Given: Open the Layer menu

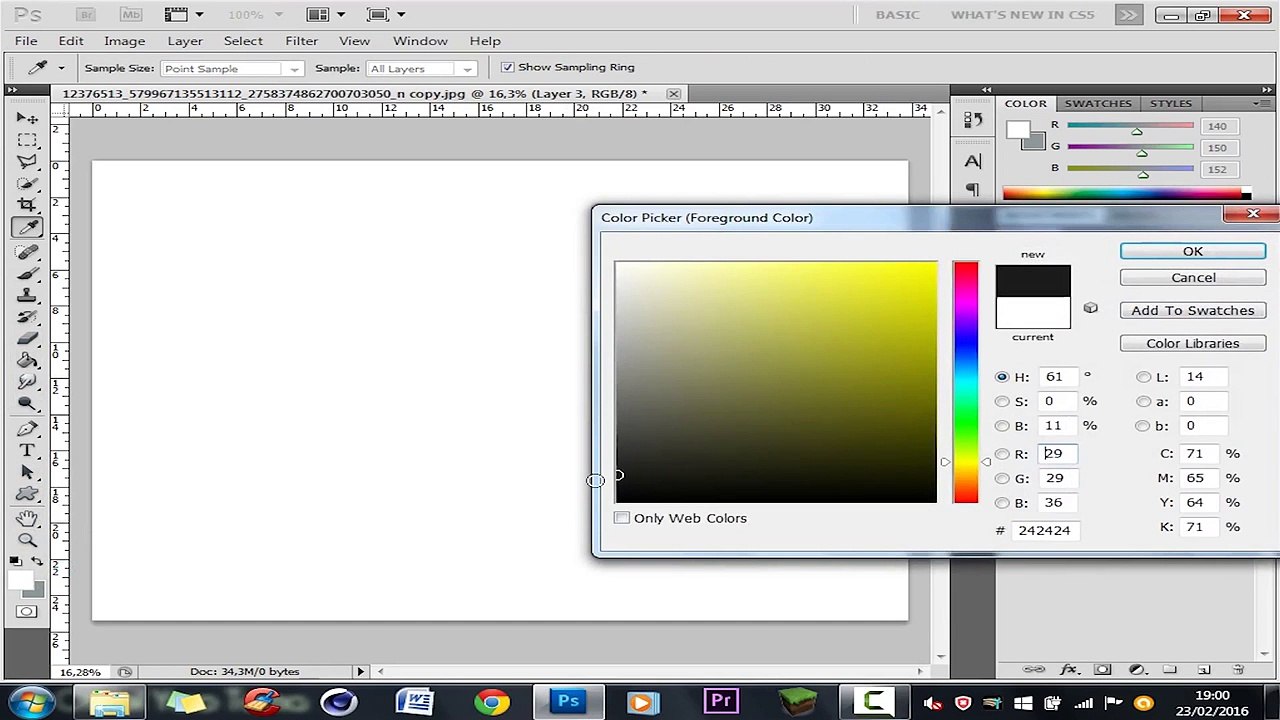Looking at the screenshot, I should click(185, 41).
